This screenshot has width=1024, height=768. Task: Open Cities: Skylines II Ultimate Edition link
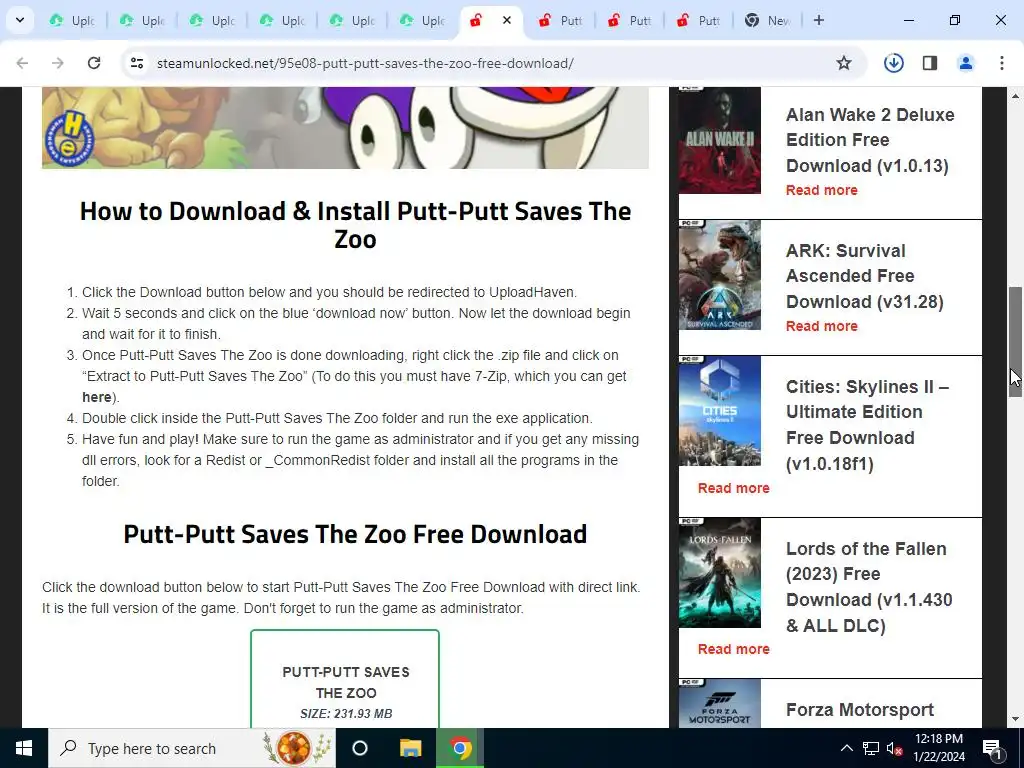point(867,424)
